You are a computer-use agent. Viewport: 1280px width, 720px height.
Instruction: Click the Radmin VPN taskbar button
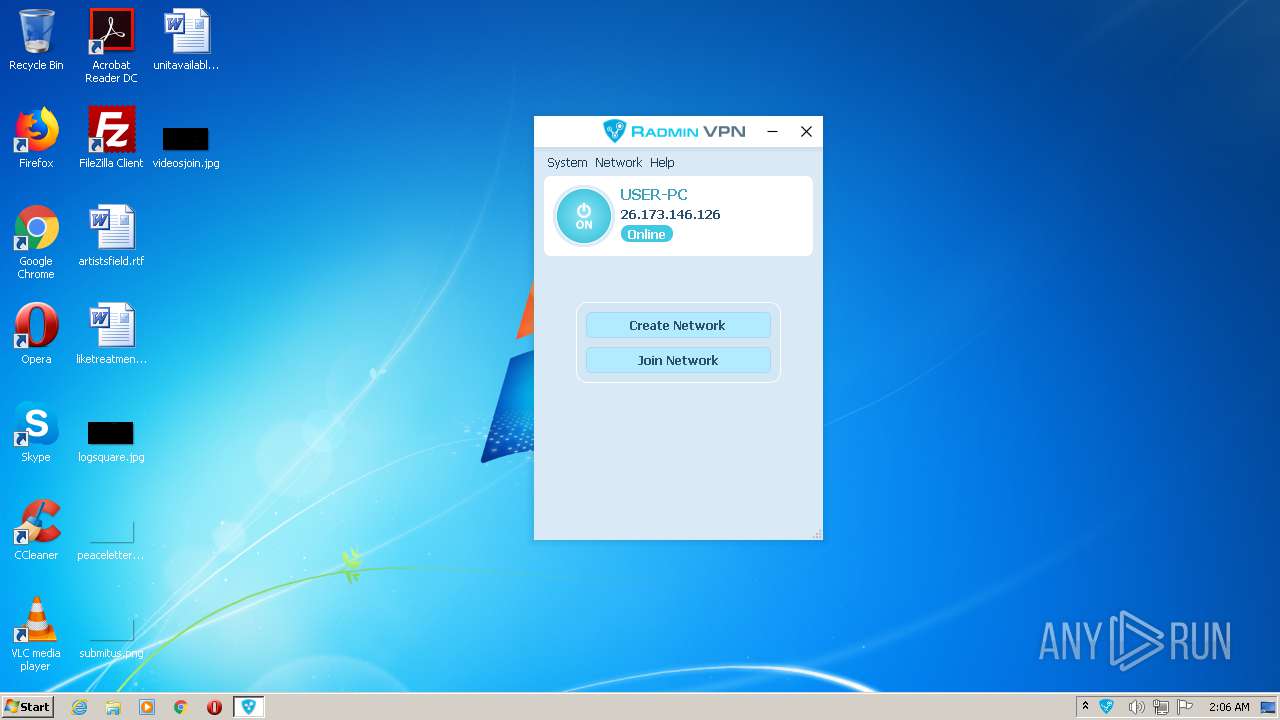pyautogui.click(x=248, y=707)
